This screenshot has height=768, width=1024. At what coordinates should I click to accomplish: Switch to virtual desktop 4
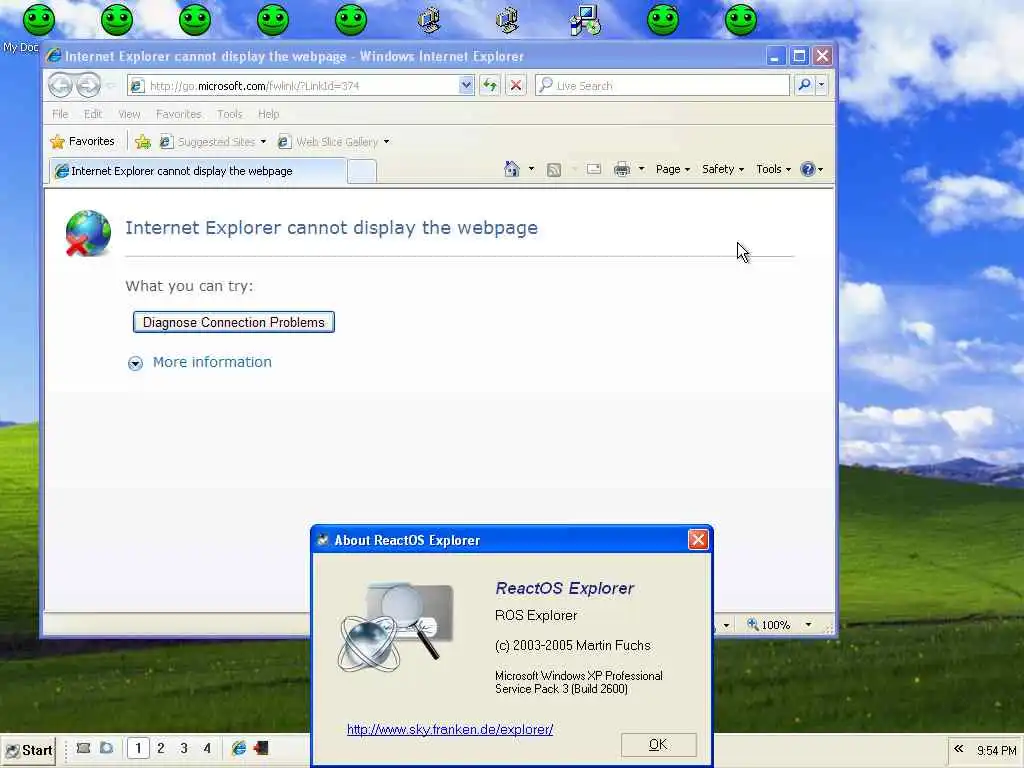tap(207, 748)
